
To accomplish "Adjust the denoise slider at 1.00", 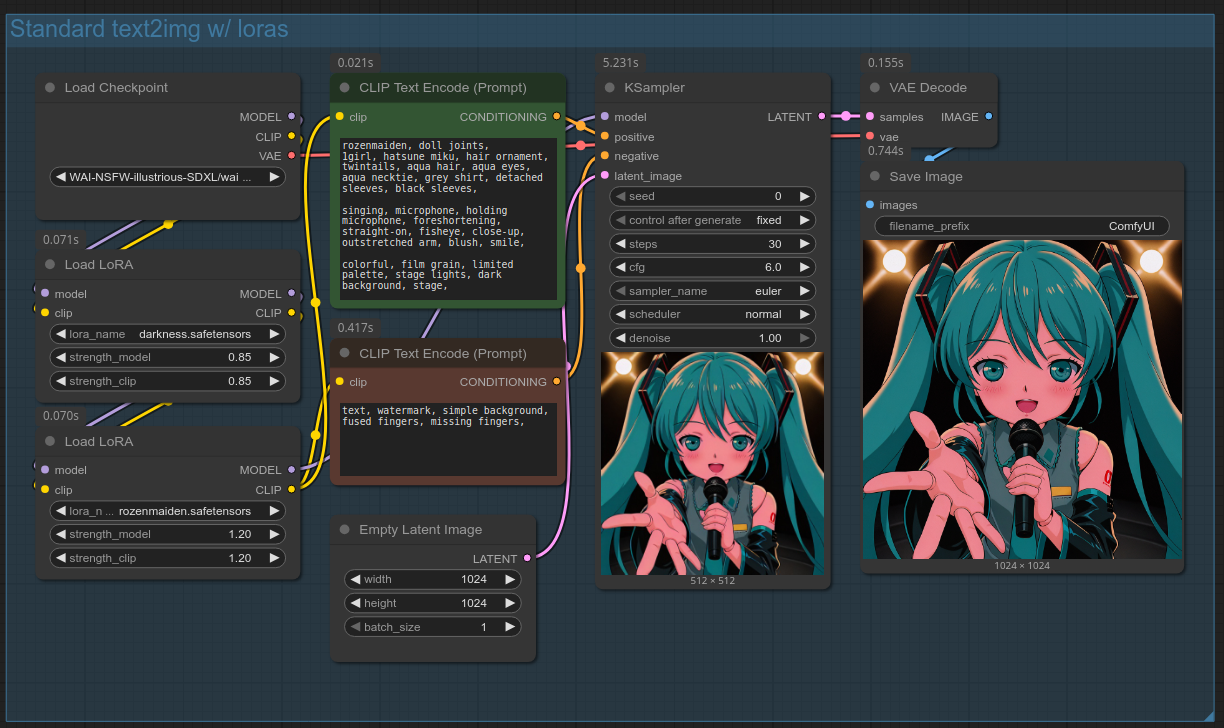I will click(712, 338).
